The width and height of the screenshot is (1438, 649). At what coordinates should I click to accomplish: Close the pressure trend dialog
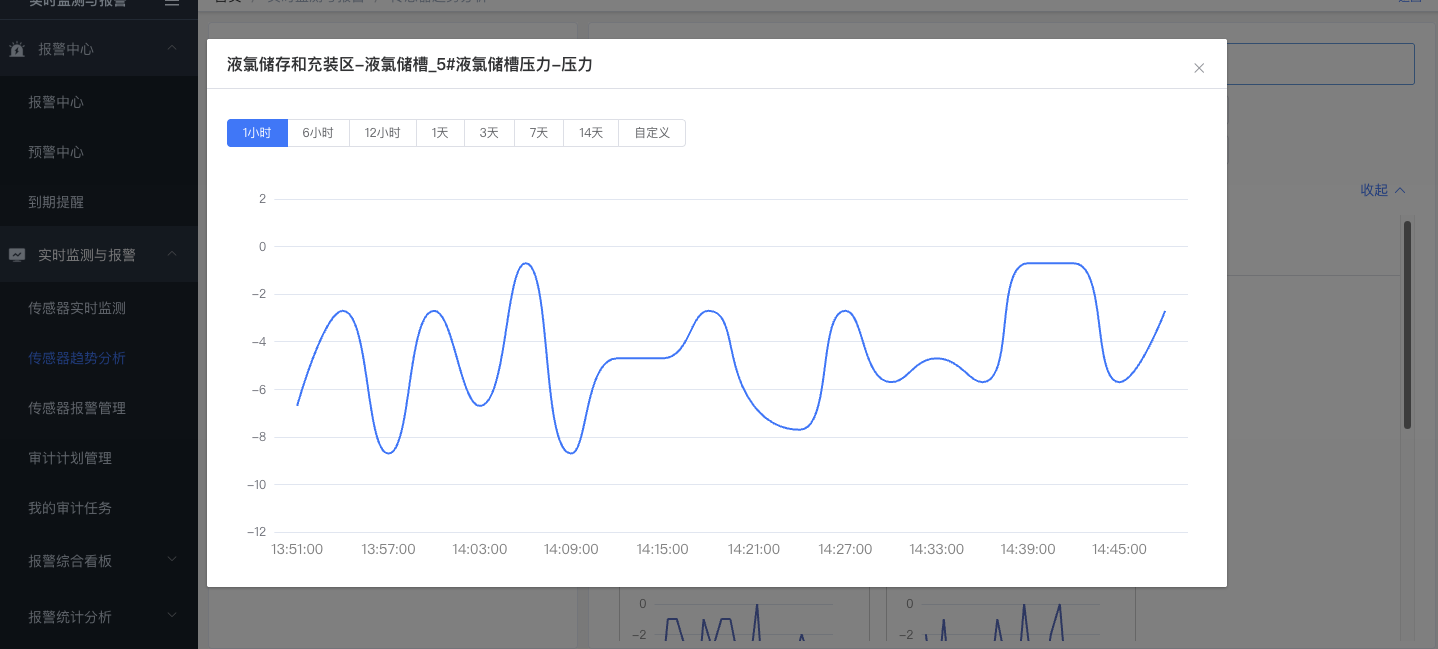(x=1199, y=68)
